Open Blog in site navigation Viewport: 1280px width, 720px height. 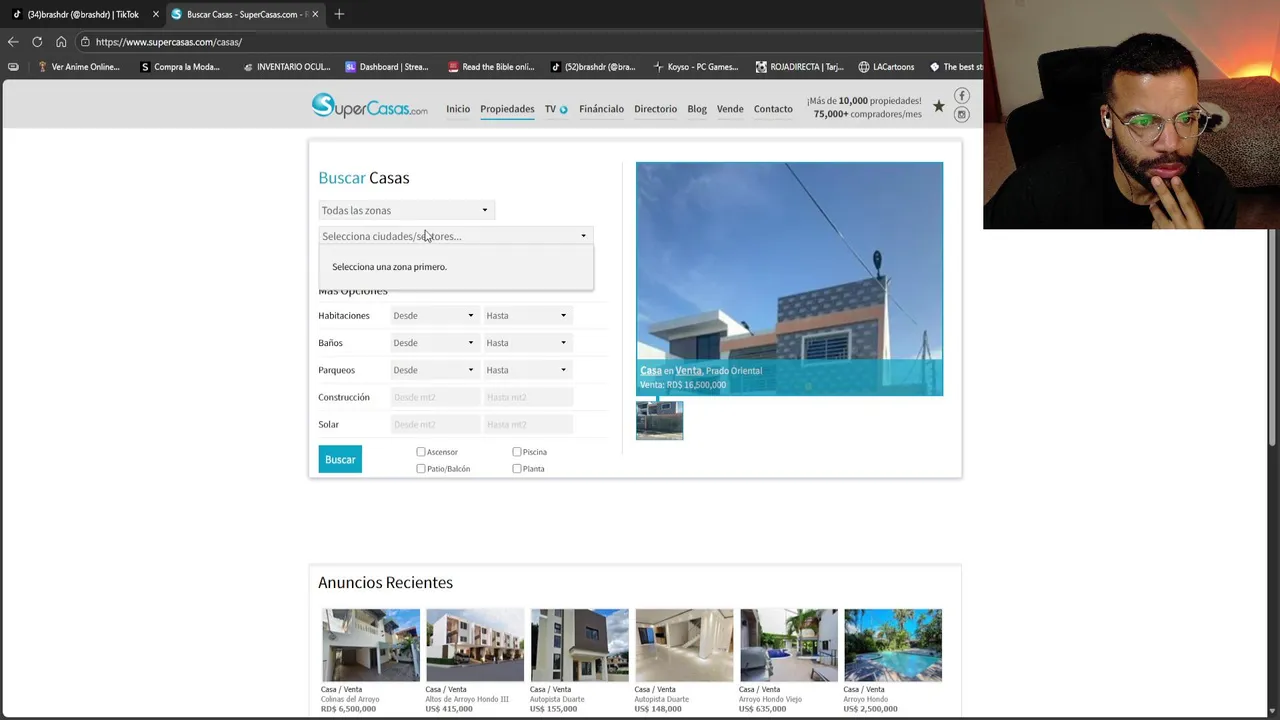pyautogui.click(x=697, y=109)
